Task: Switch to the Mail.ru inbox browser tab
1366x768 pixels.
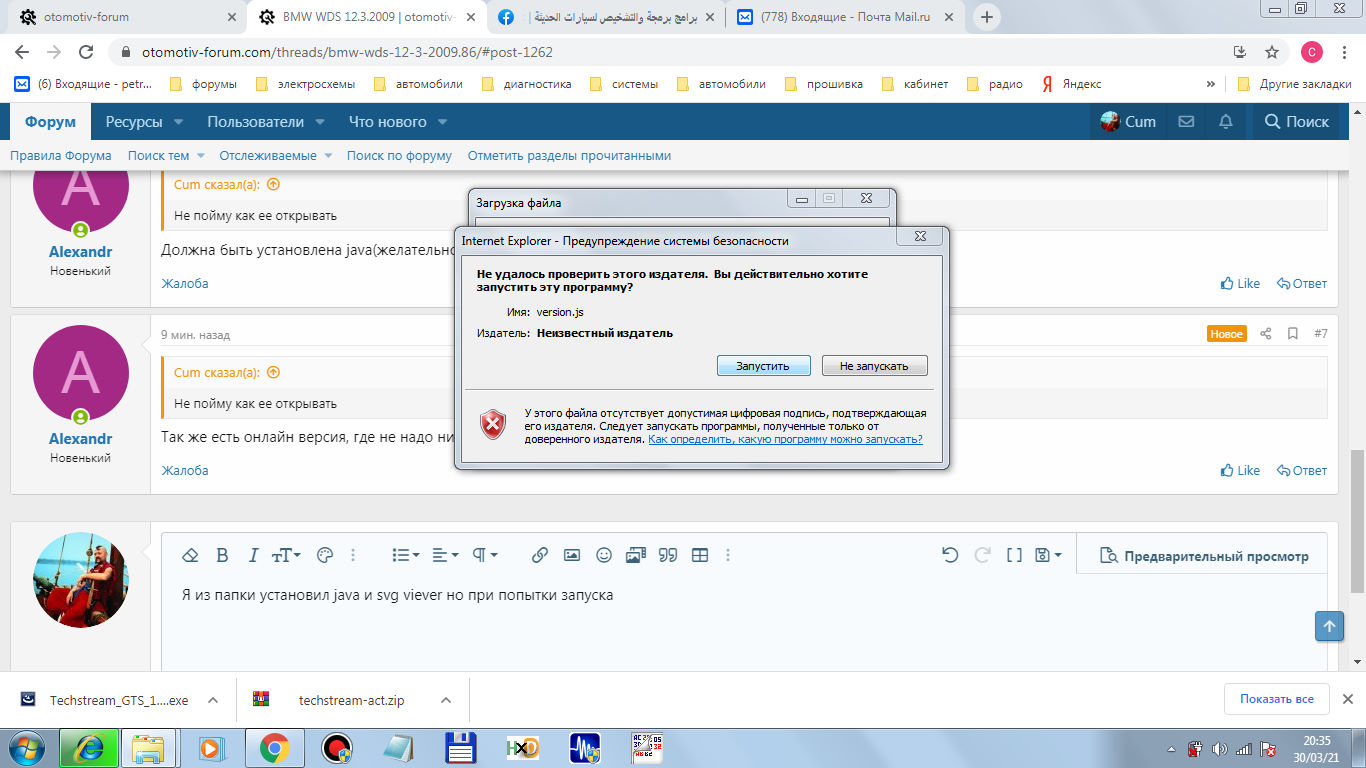Action: point(841,17)
